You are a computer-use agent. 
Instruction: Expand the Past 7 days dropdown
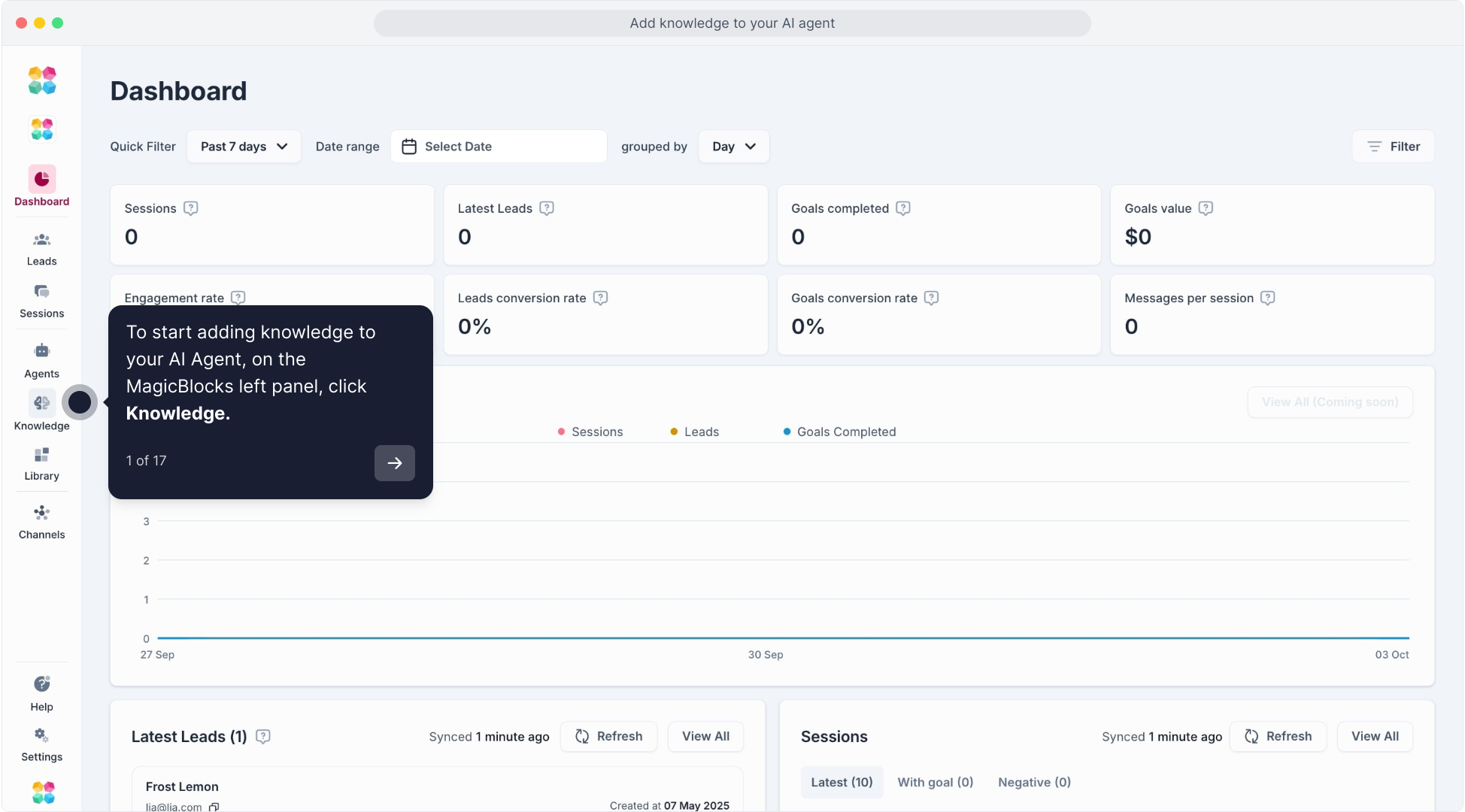point(244,147)
